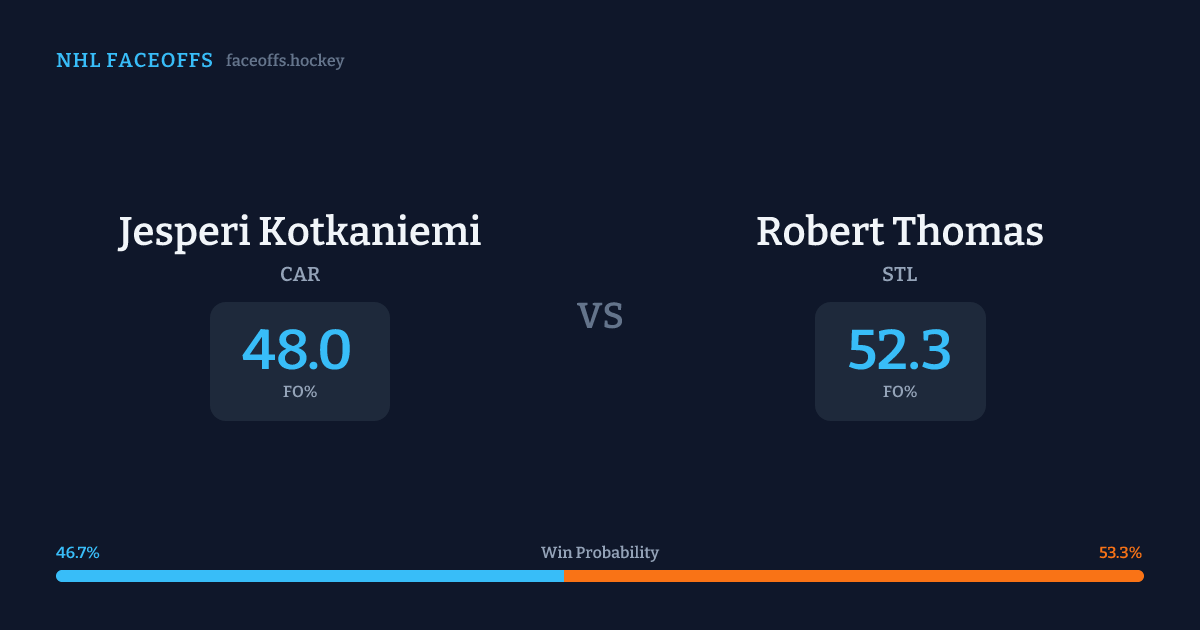Click the far right end of the probability bar
The image size is (1200, 630).
coord(1140,576)
